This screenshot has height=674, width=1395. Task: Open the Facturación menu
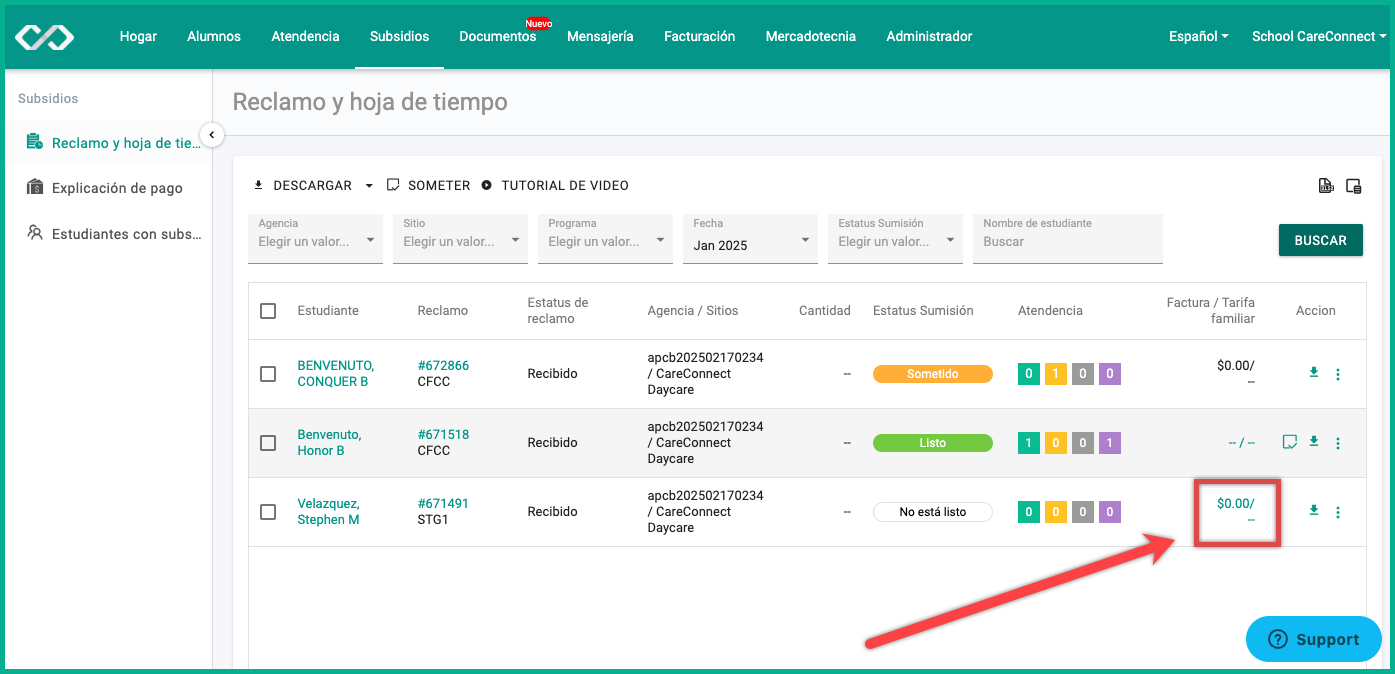point(699,36)
